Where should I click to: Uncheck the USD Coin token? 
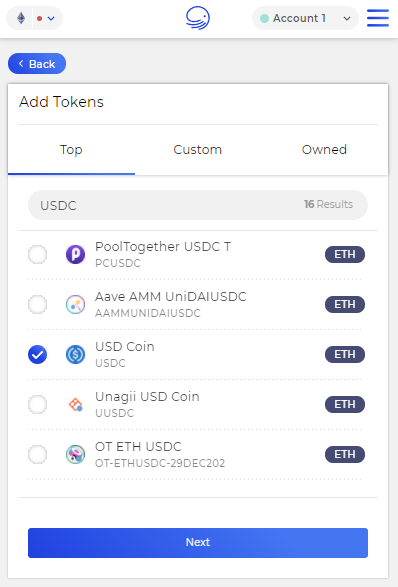point(37,355)
